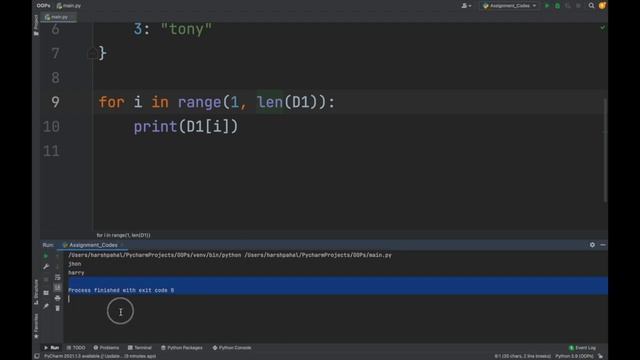
Task: Run the Assignment_Codes configuration from top toolbar
Action: [547, 6]
